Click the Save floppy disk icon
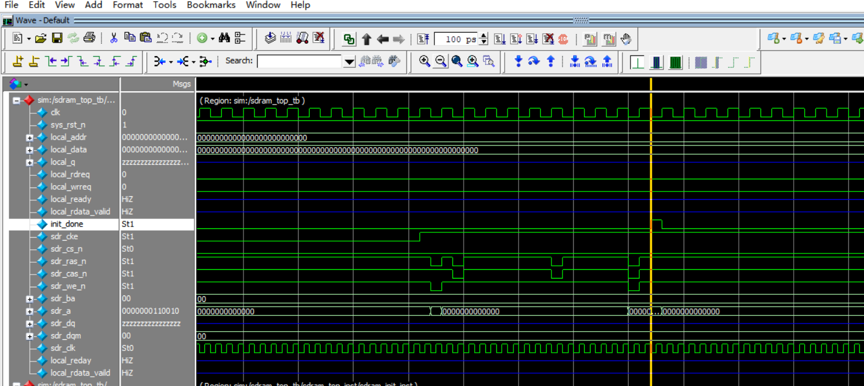Image resolution: width=864 pixels, height=386 pixels. pos(57,38)
